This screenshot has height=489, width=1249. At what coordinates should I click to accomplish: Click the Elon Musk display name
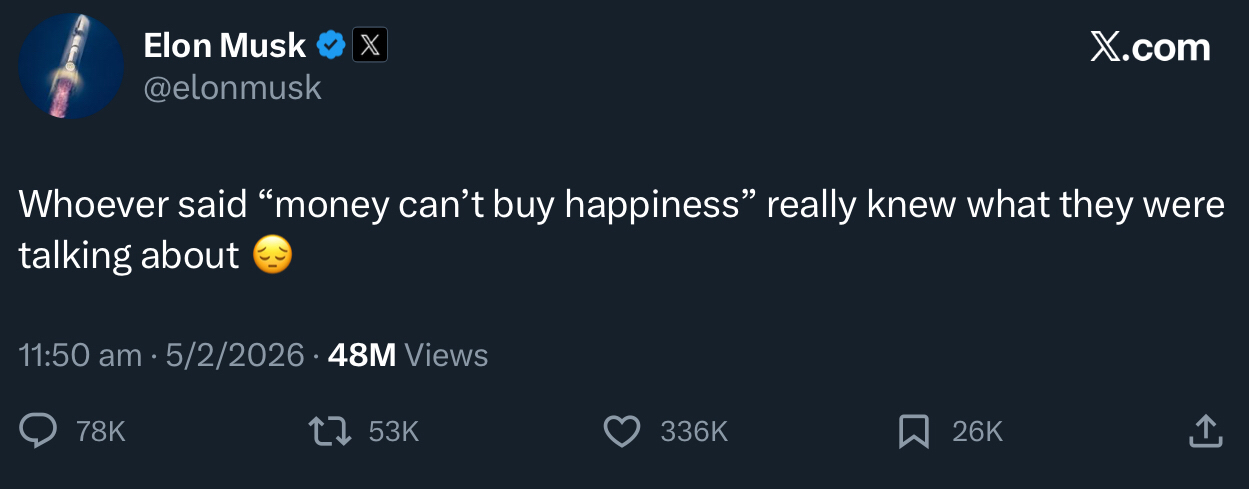(224, 45)
